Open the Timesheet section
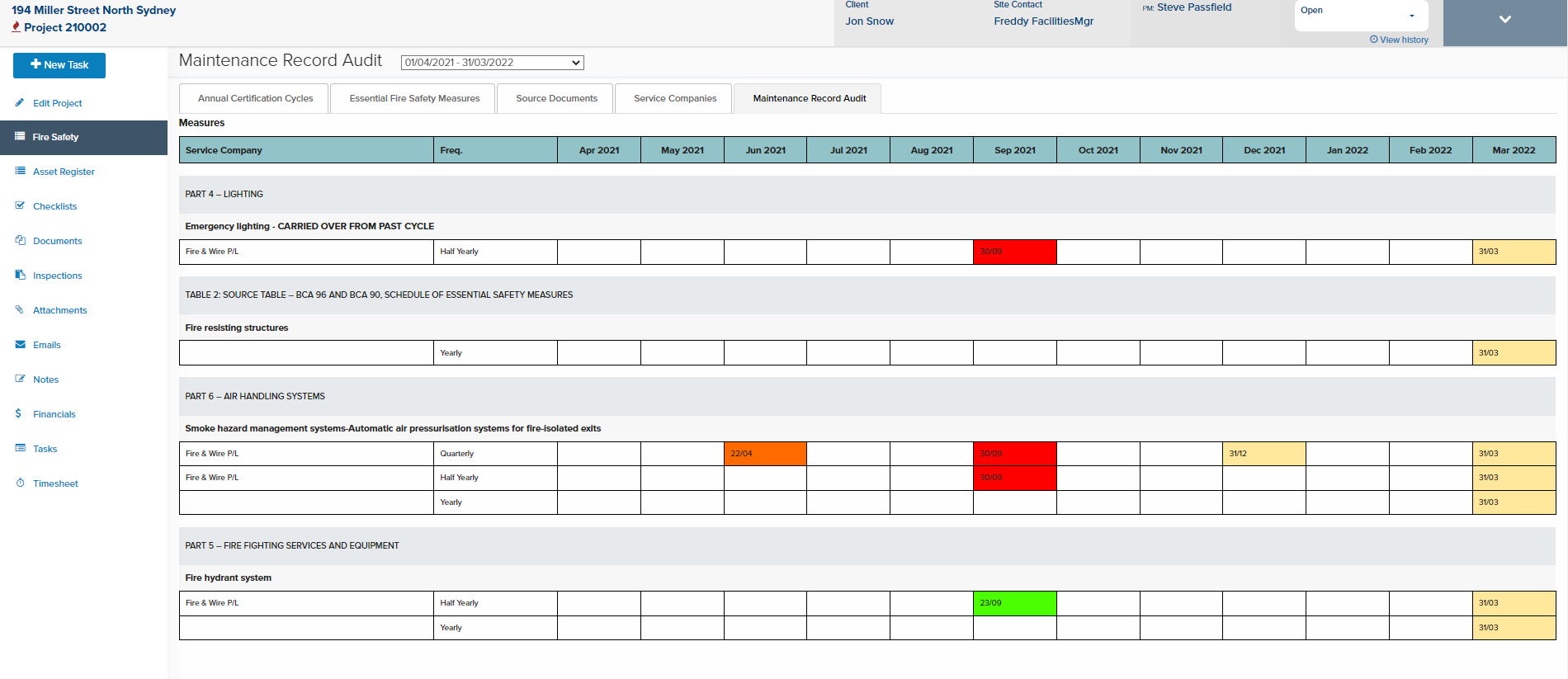The height and width of the screenshot is (679, 1568). pyautogui.click(x=55, y=483)
